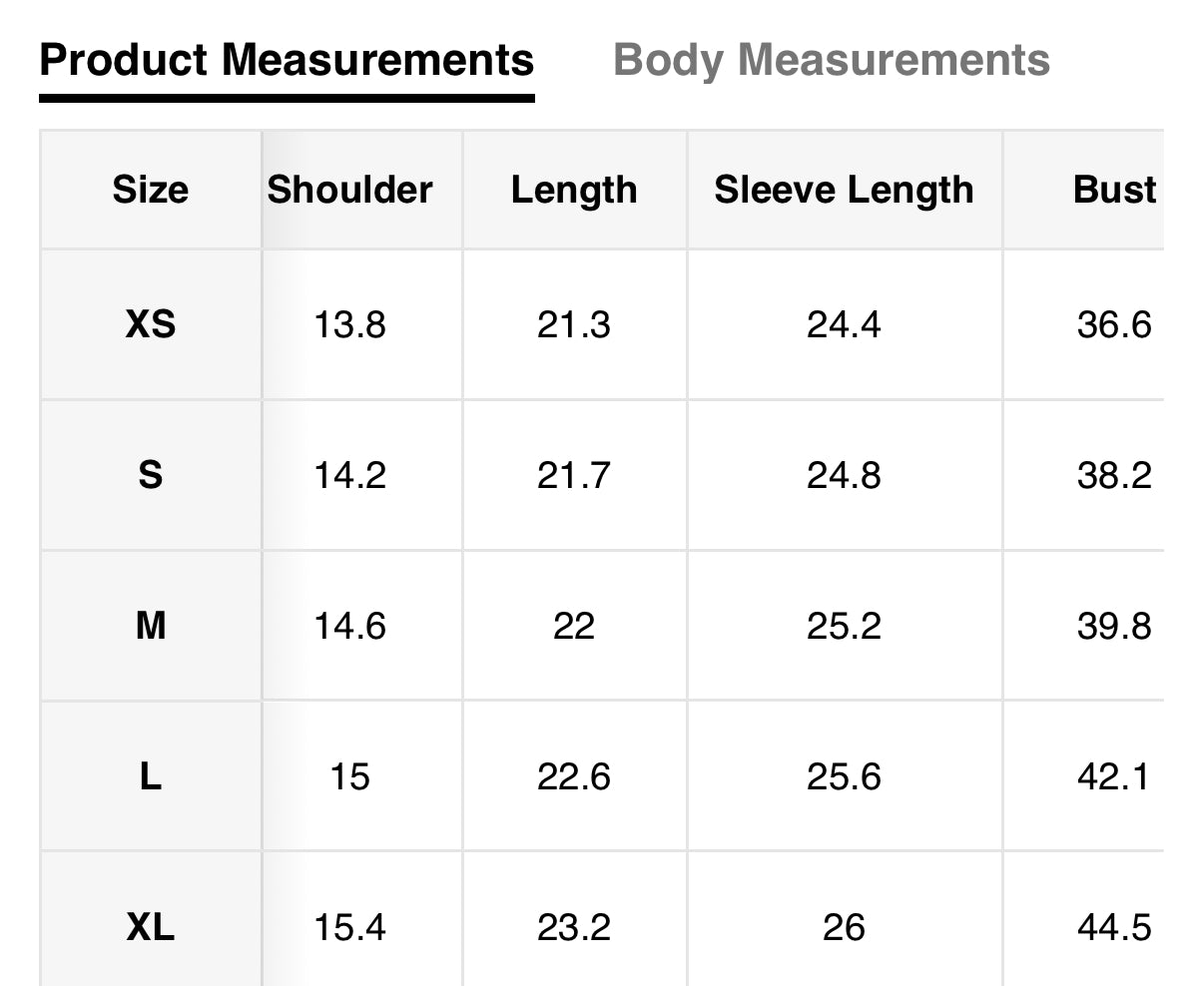Select the XS size row label
Screen dimensions: 1204x986
(x=151, y=324)
